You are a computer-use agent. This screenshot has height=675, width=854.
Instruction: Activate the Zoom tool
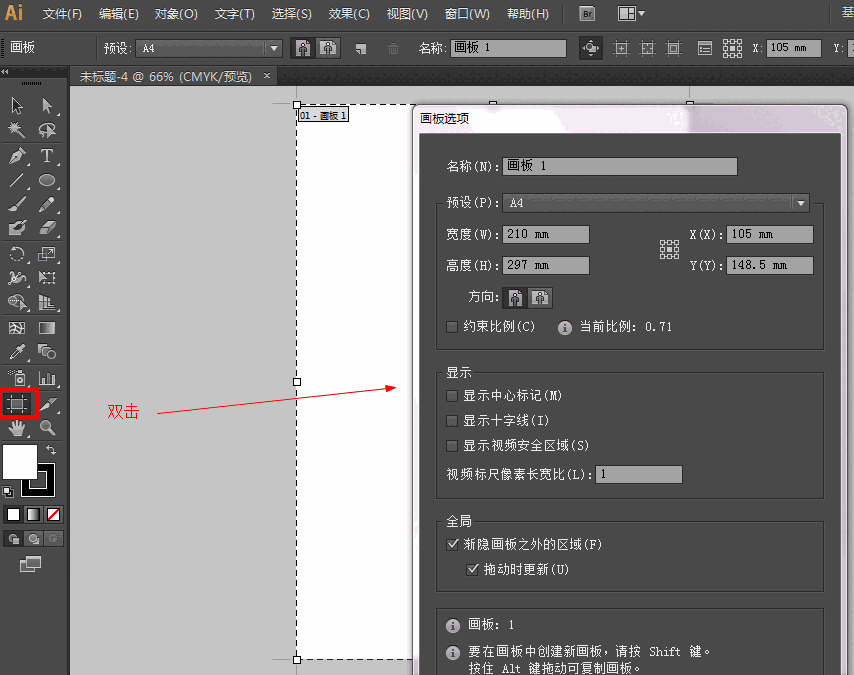pyautogui.click(x=48, y=428)
